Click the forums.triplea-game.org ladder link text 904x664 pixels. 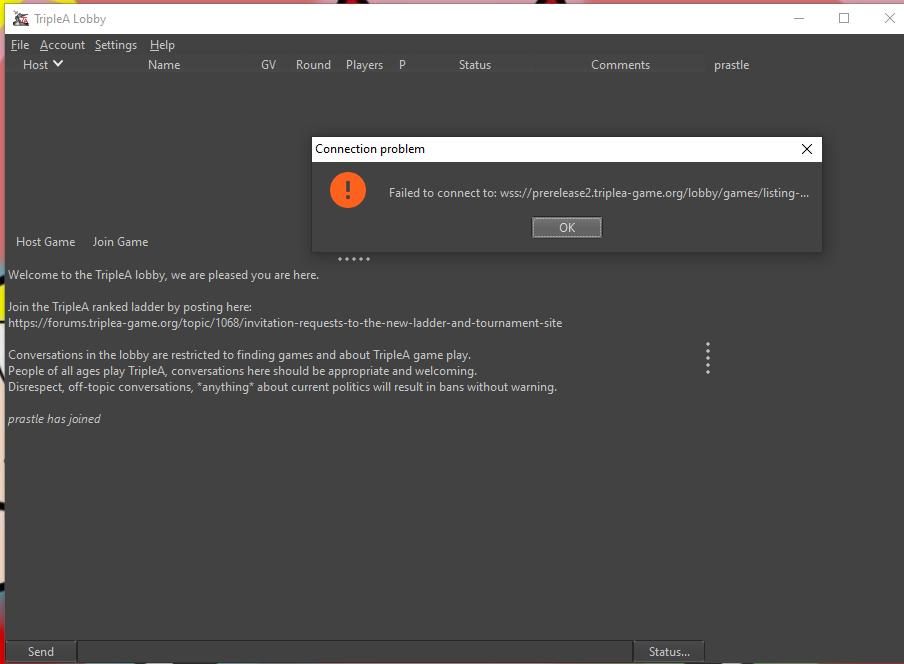[x=285, y=323]
